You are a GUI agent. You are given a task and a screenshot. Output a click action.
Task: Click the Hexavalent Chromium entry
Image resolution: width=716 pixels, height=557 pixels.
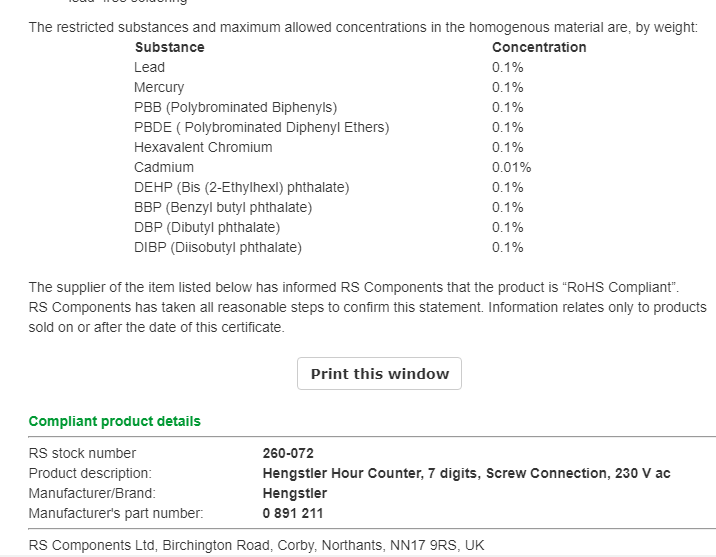[x=203, y=147]
